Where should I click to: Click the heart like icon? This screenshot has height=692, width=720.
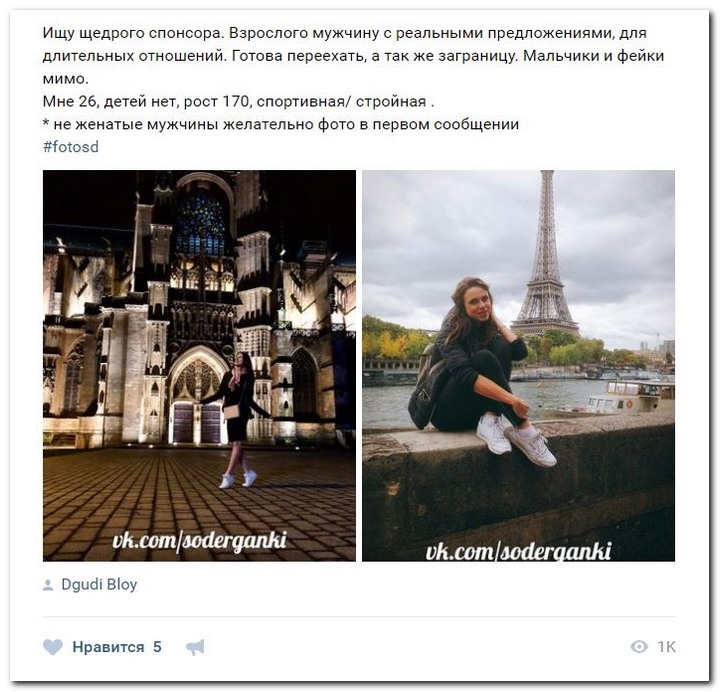53,647
